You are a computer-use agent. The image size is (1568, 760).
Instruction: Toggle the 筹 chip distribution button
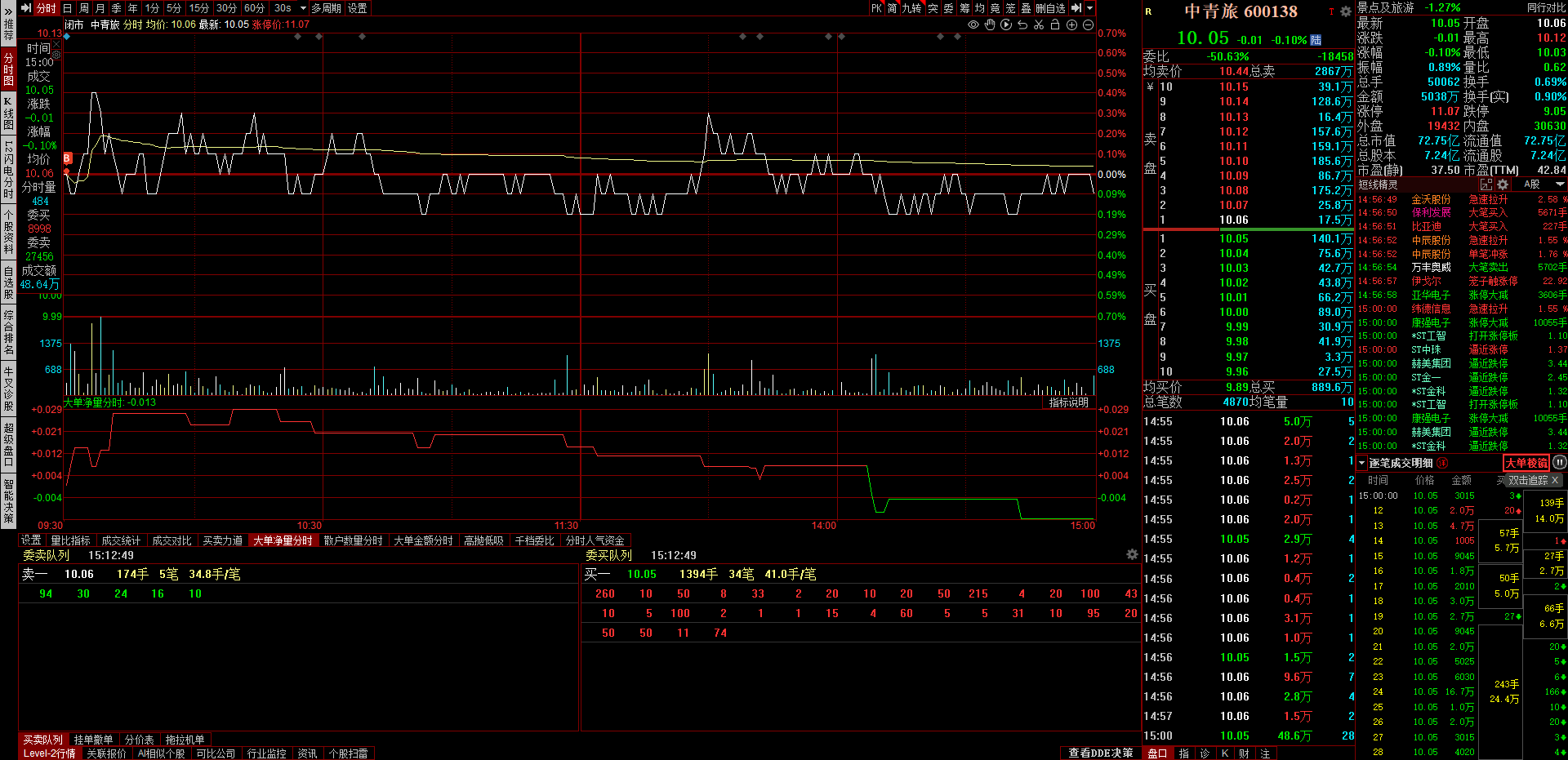tap(964, 8)
